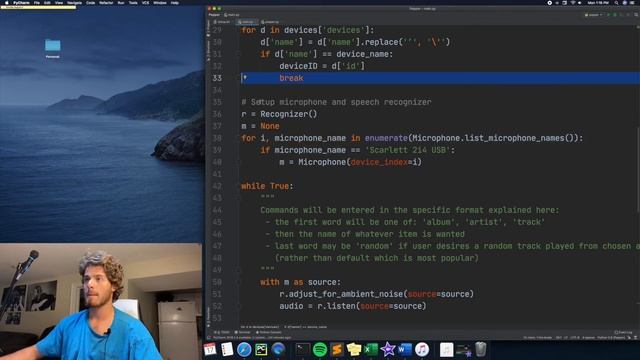Open the Edit menu
The image size is (640, 360).
[x=47, y=2]
